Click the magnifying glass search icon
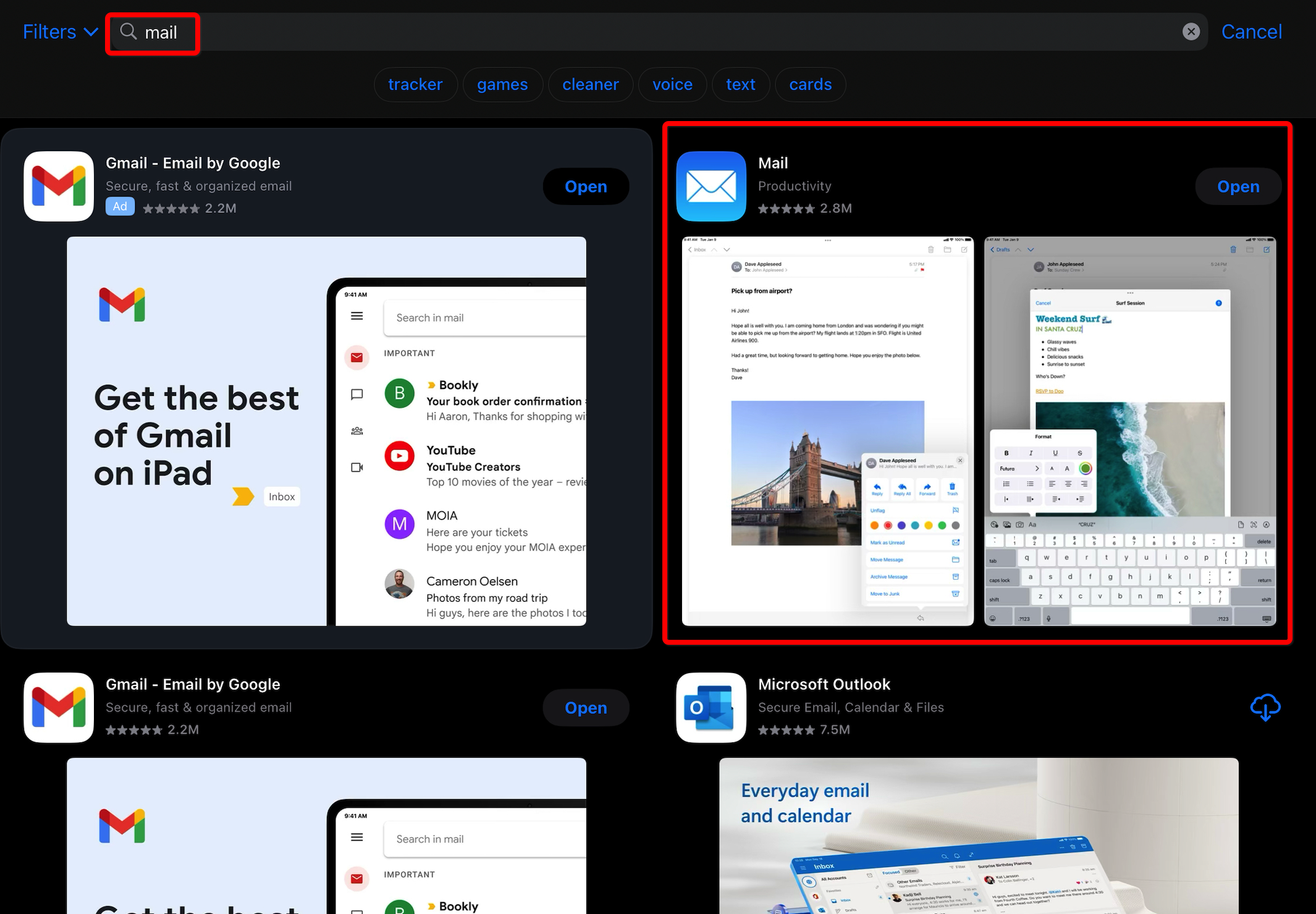This screenshot has height=914, width=1316. click(x=128, y=31)
